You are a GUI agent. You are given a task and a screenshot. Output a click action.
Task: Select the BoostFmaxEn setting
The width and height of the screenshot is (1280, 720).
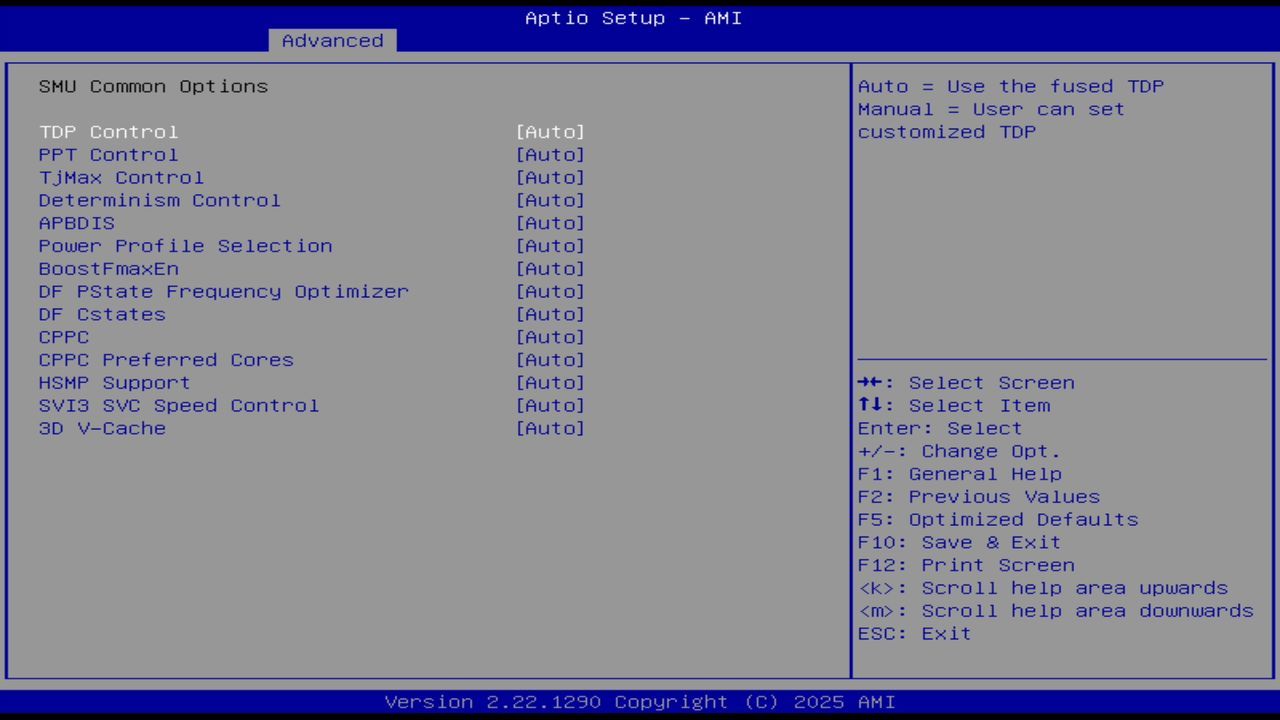tap(108, 269)
